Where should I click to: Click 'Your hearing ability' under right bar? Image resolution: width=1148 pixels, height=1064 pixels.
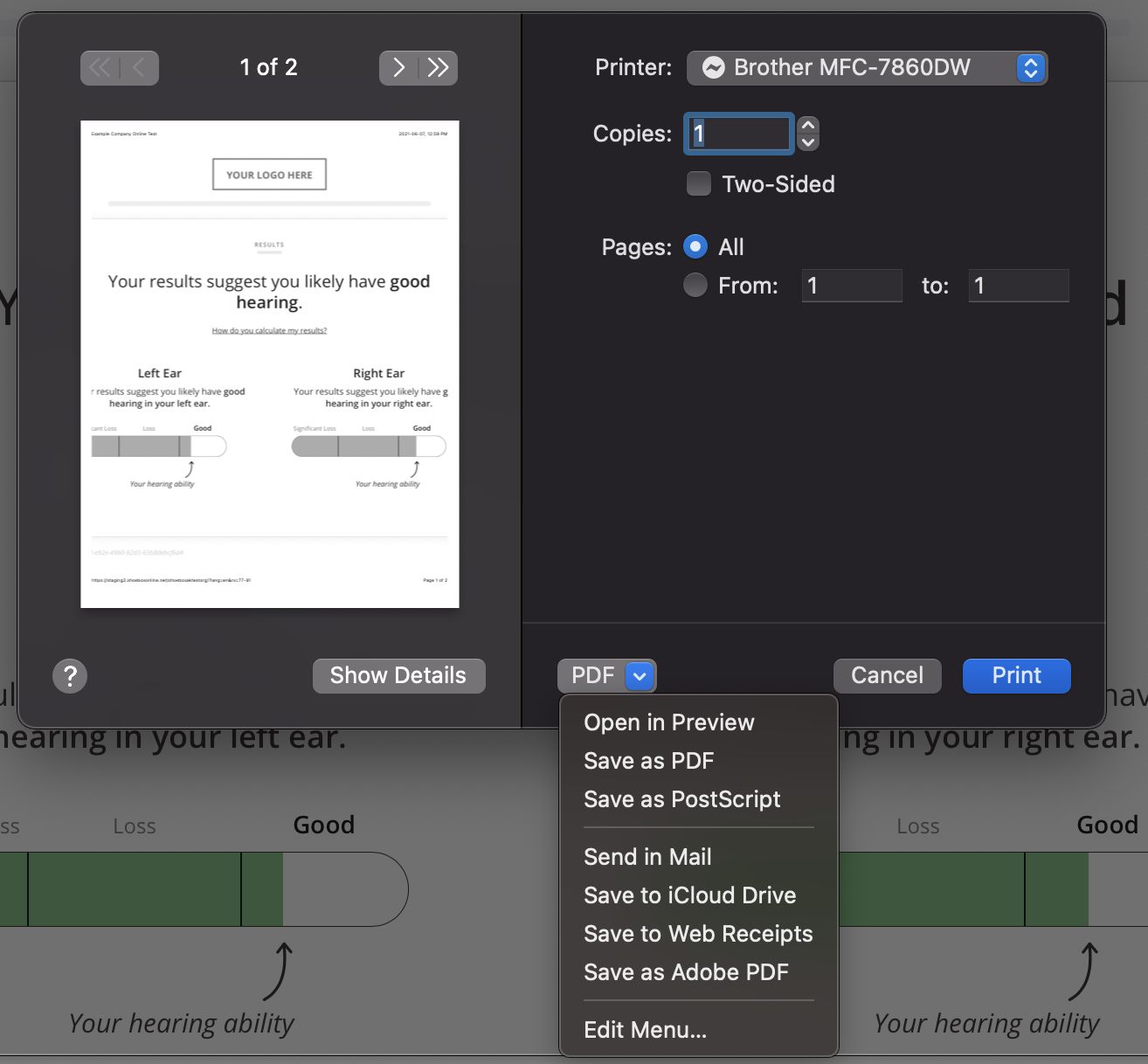987,1024
